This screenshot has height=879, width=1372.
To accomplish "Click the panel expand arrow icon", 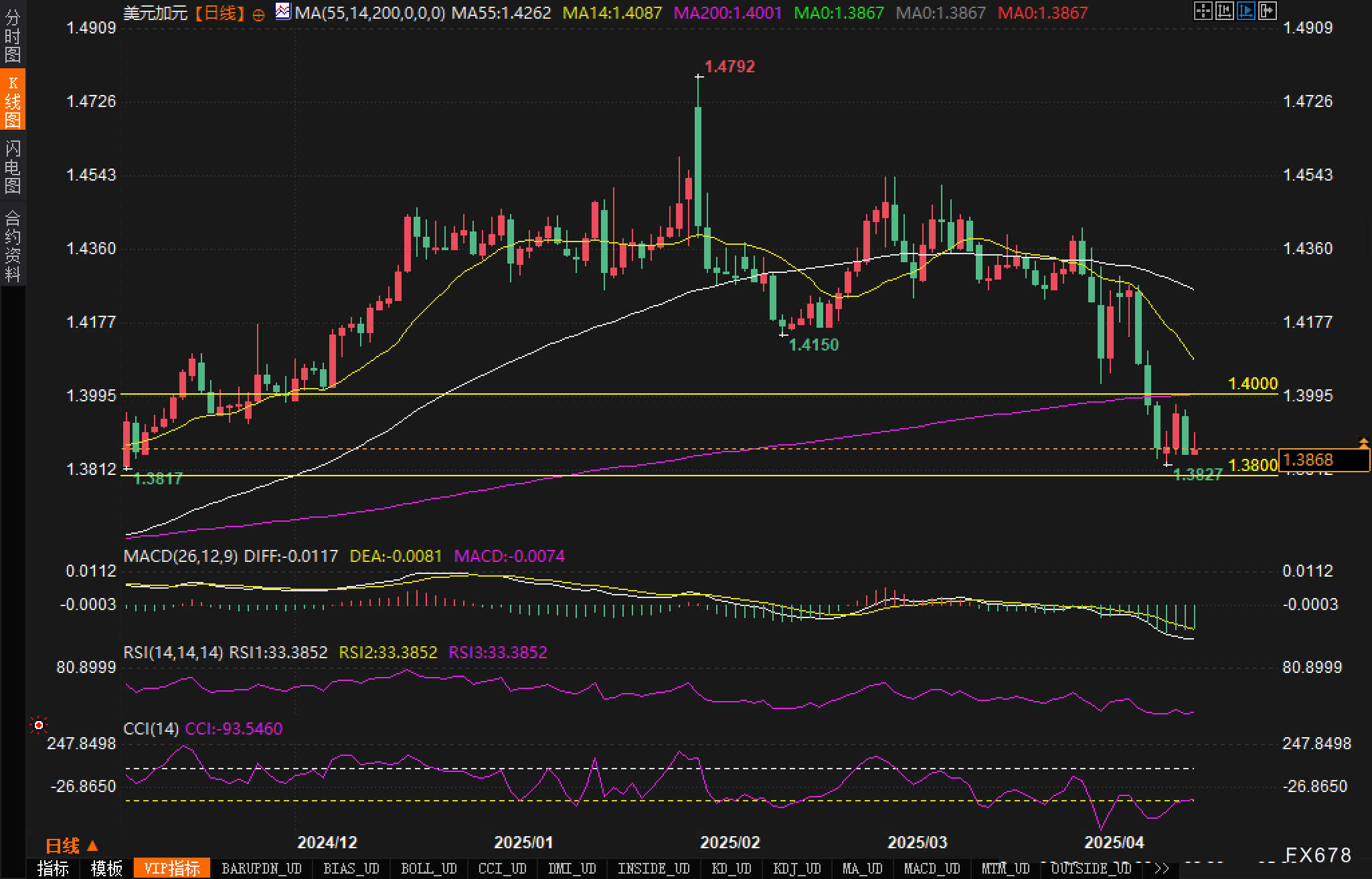I will point(1267,11).
